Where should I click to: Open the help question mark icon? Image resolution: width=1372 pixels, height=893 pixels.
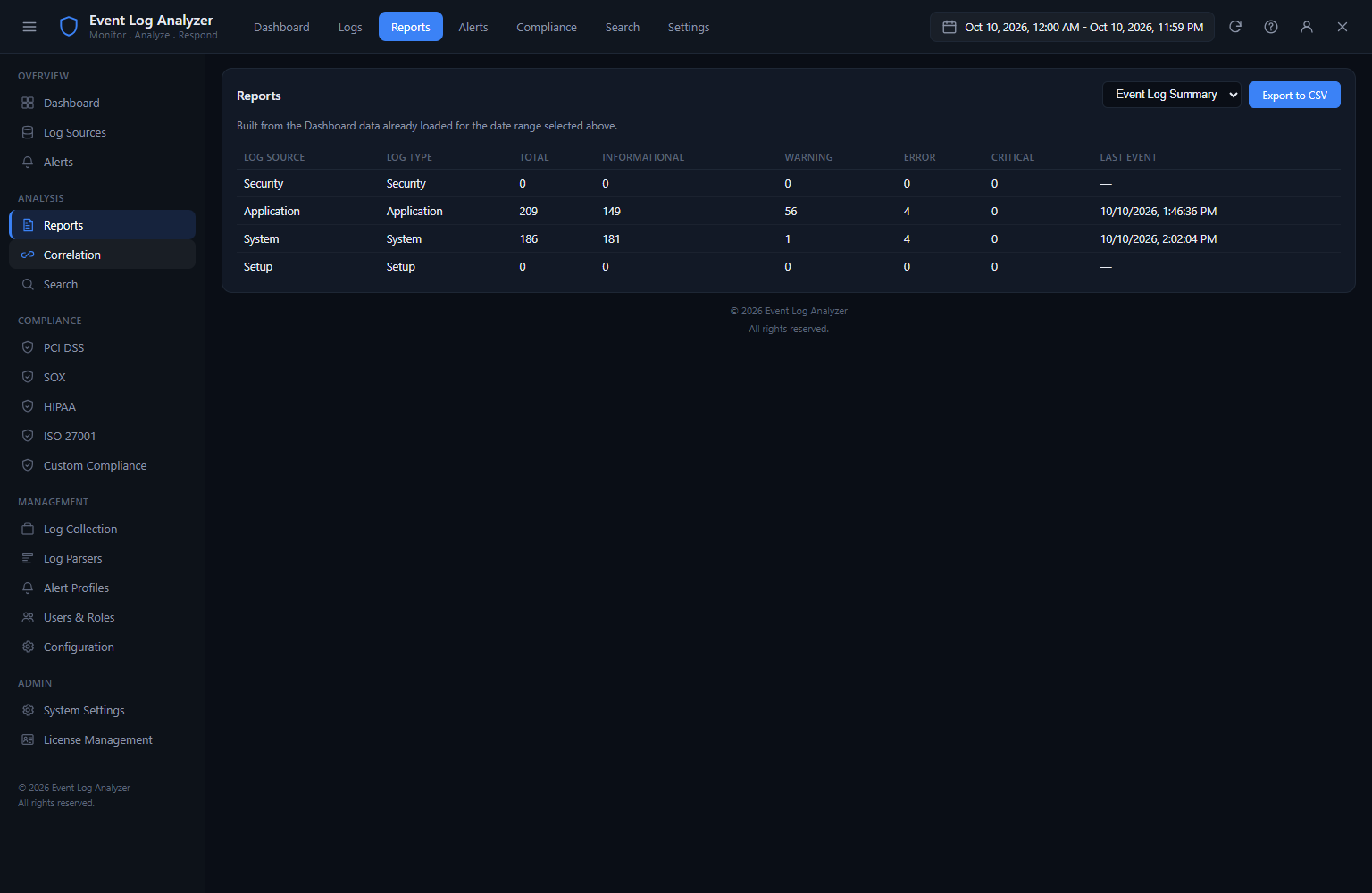tap(1271, 27)
